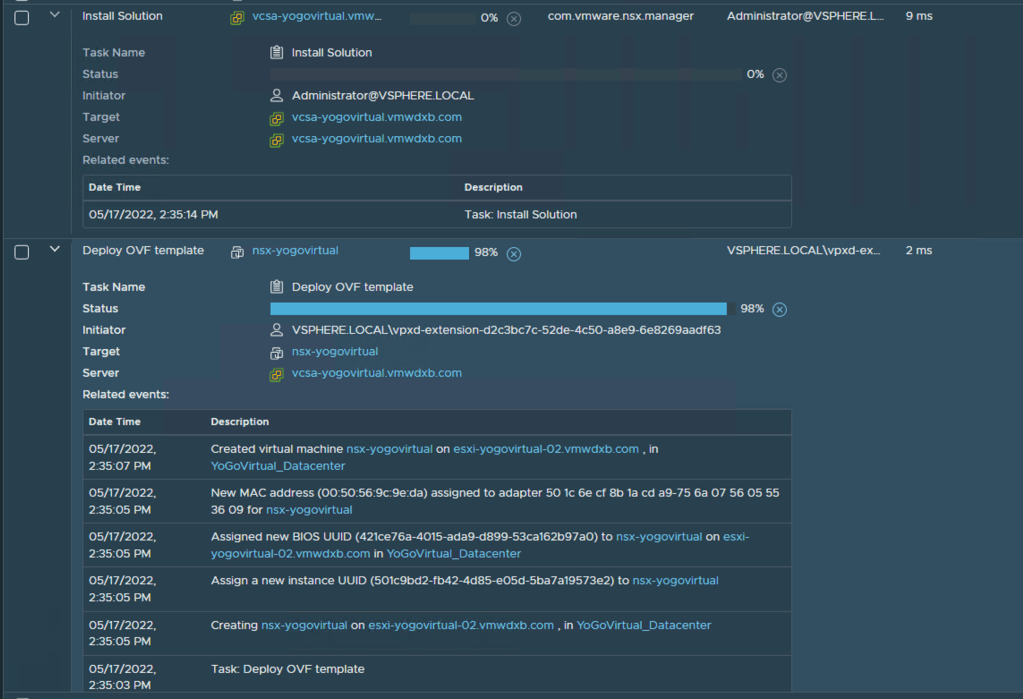
Task: Click the VM icon next to nsx-yogovirtual in the row
Action: pos(237,252)
